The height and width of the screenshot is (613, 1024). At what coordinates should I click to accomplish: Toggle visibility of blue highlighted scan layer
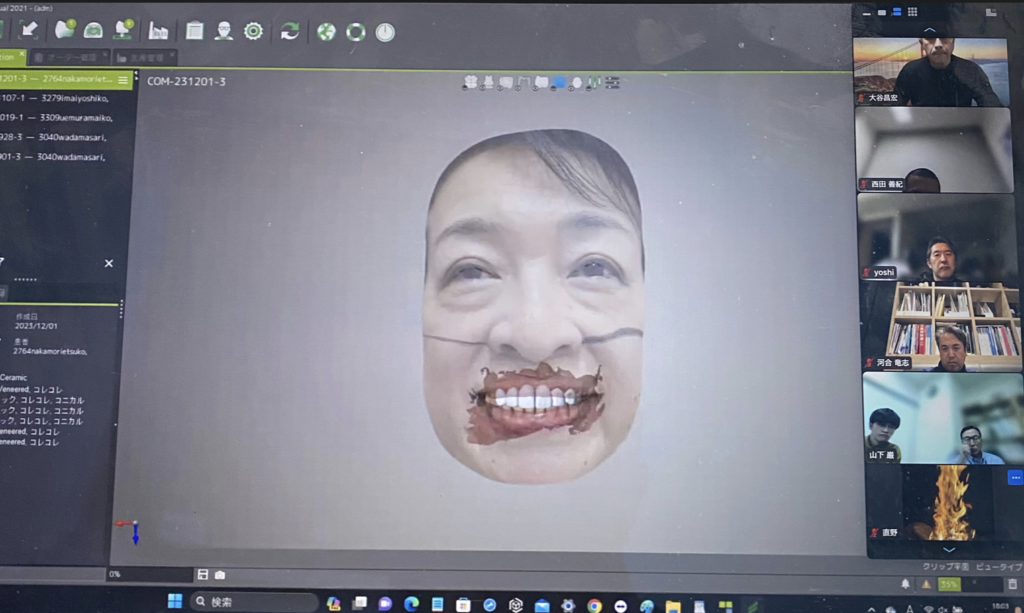(x=559, y=83)
